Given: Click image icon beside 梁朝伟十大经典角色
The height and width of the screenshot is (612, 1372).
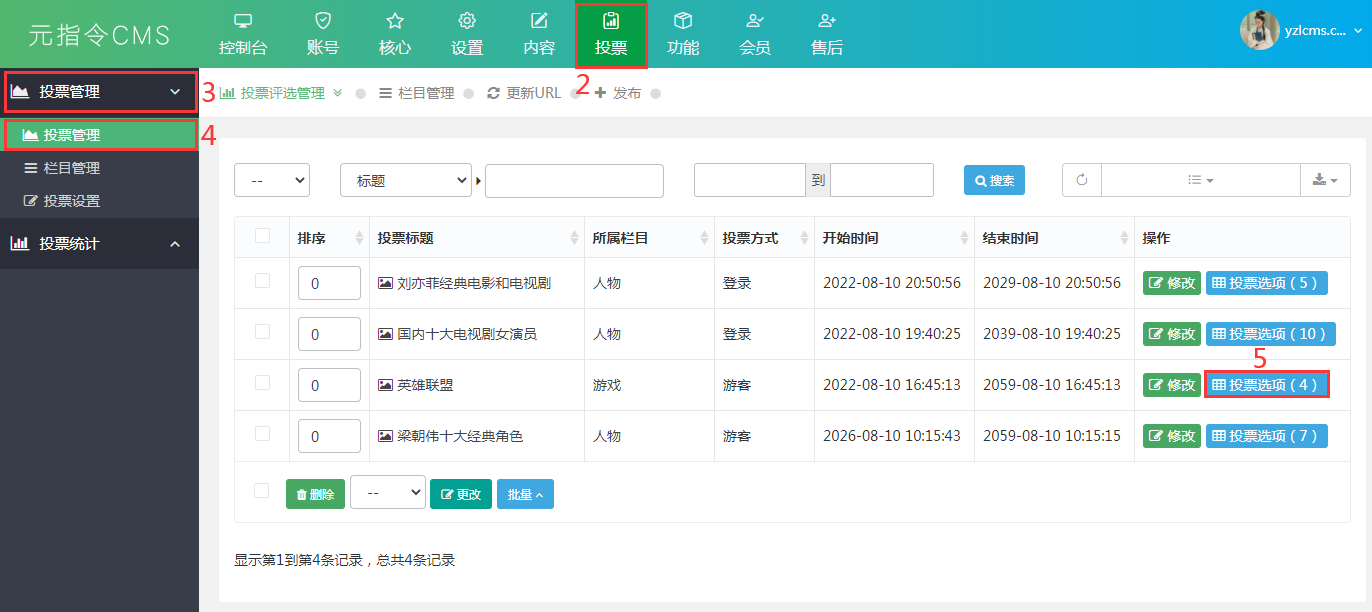Looking at the screenshot, I should coord(385,436).
